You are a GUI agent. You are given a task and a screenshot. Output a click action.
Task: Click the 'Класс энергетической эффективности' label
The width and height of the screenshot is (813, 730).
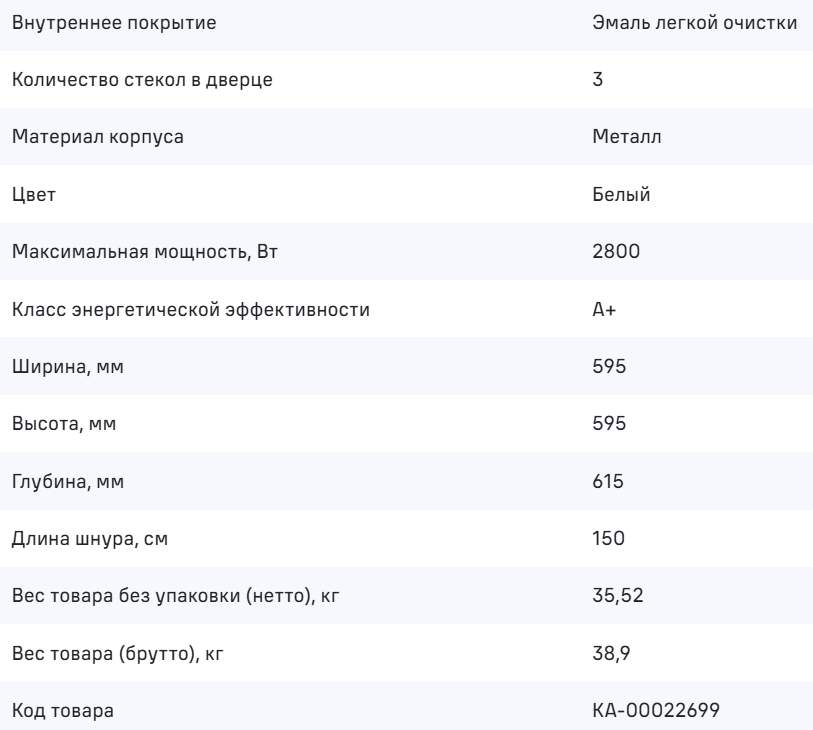click(x=191, y=310)
